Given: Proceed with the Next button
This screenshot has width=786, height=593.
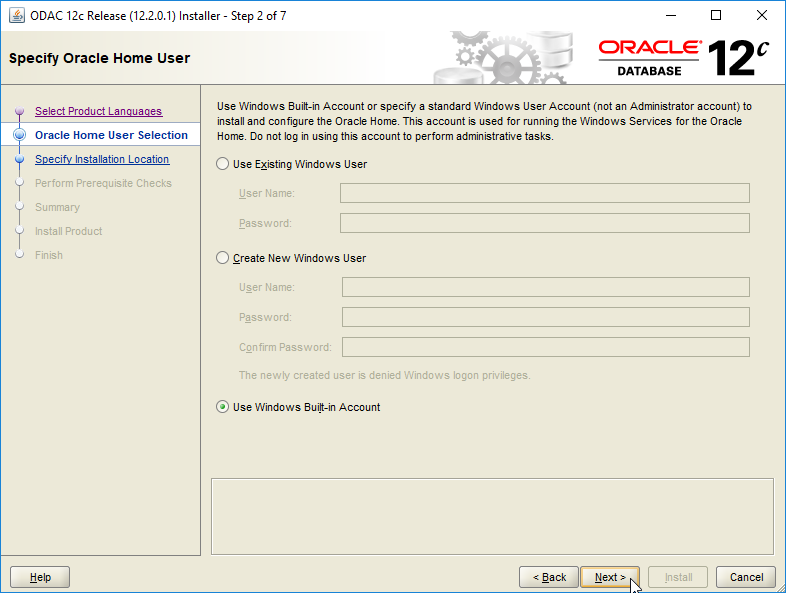Looking at the screenshot, I should [610, 577].
